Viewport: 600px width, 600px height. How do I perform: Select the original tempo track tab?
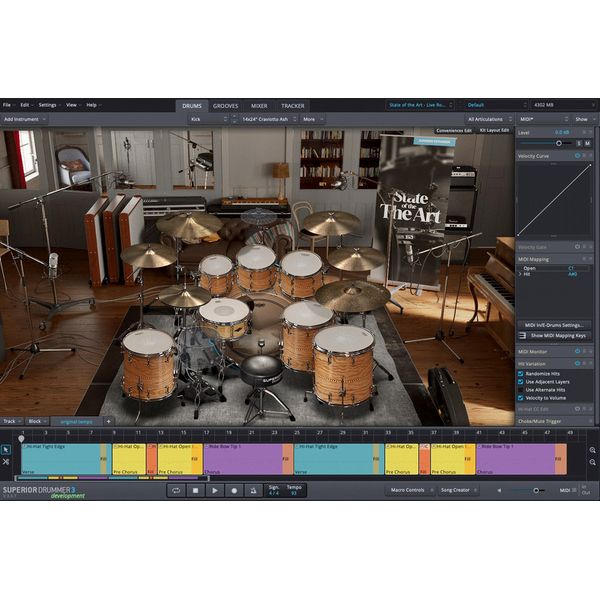point(77,422)
